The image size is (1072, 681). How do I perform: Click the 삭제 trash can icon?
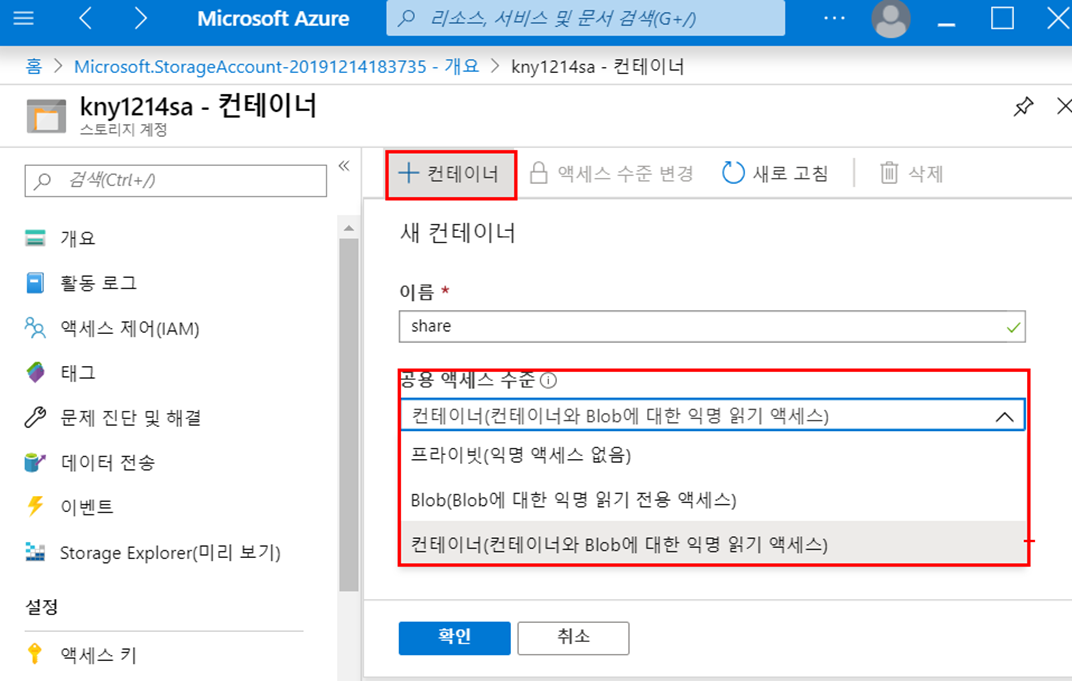889,173
